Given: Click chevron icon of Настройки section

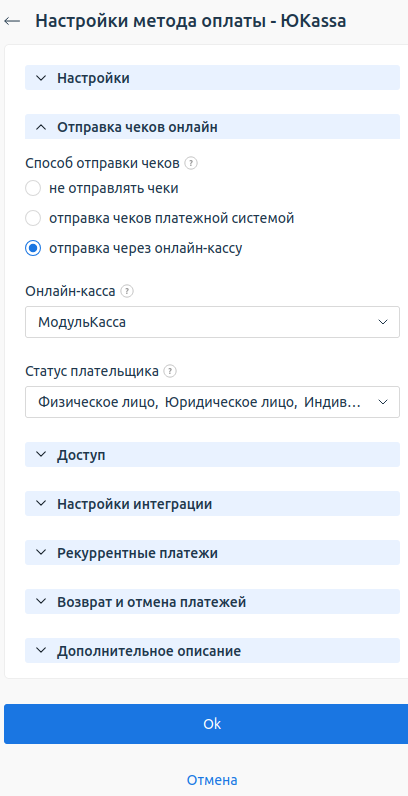Looking at the screenshot, I should (41, 78).
